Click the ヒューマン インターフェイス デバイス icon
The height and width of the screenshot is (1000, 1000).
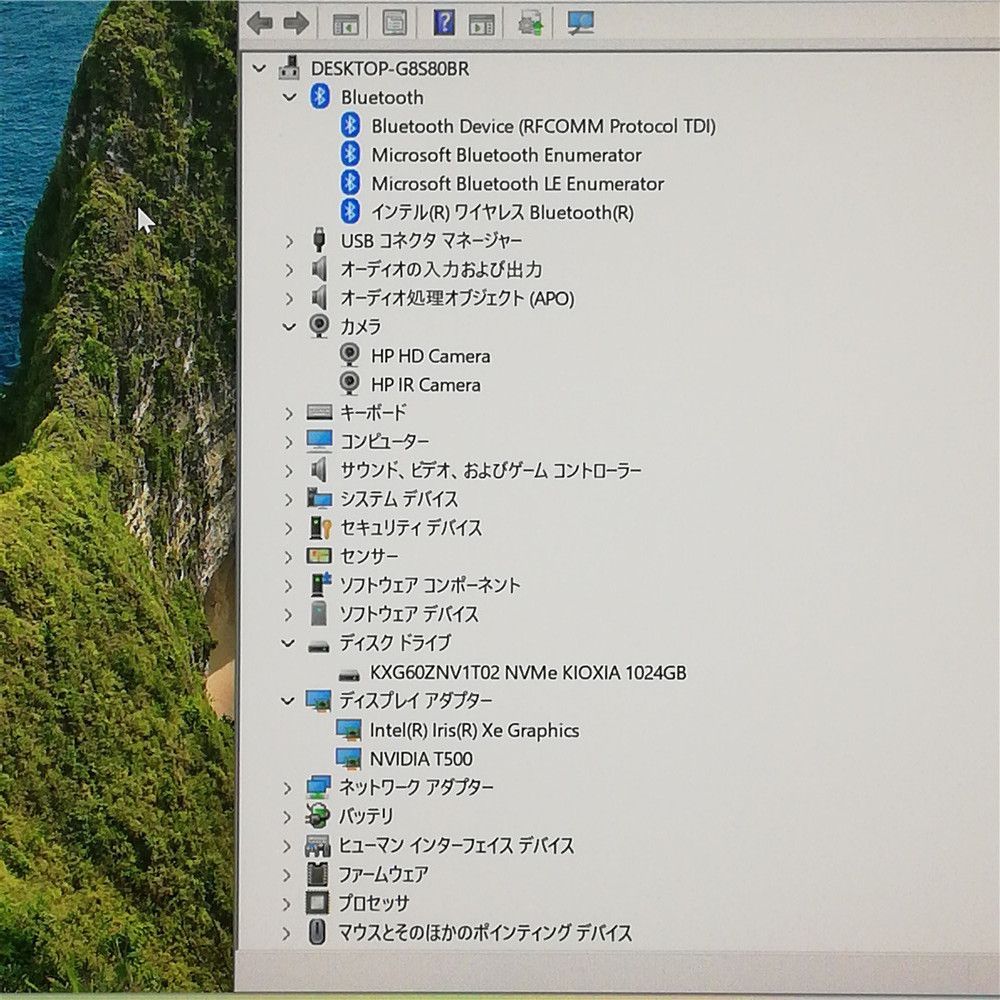318,846
